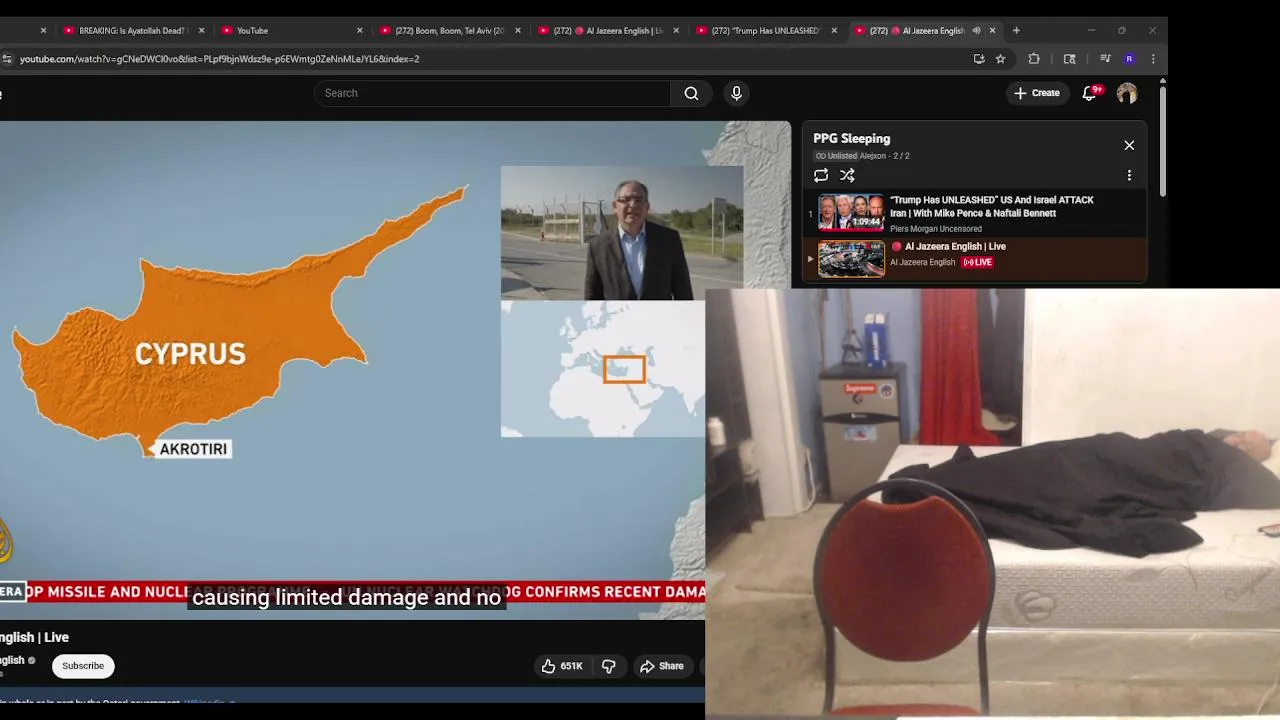This screenshot has width=1280, height=720.
Task: Click the install/cast icon in the address bar
Action: coord(978,59)
